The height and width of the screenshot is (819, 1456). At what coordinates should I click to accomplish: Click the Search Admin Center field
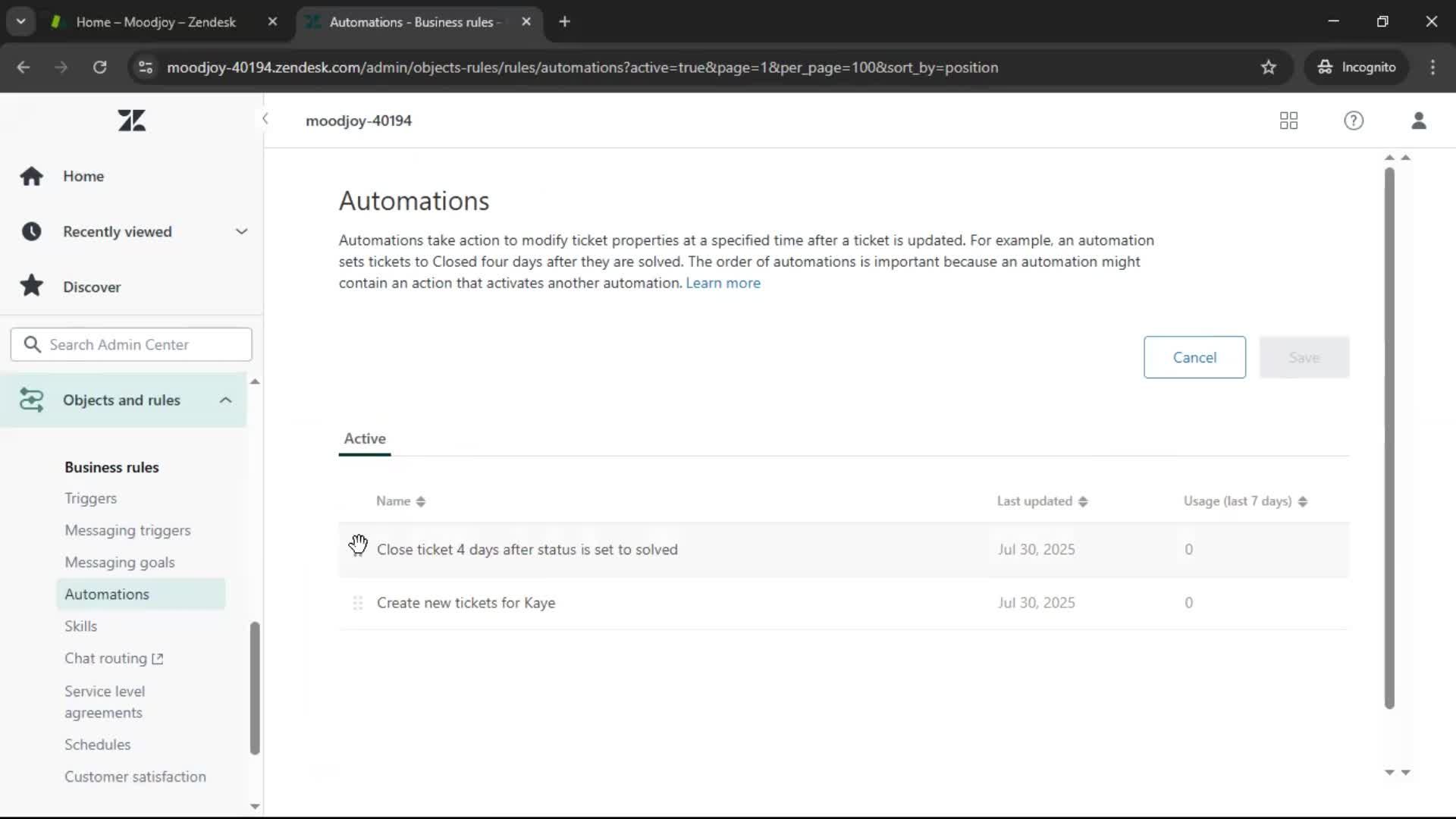tap(131, 344)
